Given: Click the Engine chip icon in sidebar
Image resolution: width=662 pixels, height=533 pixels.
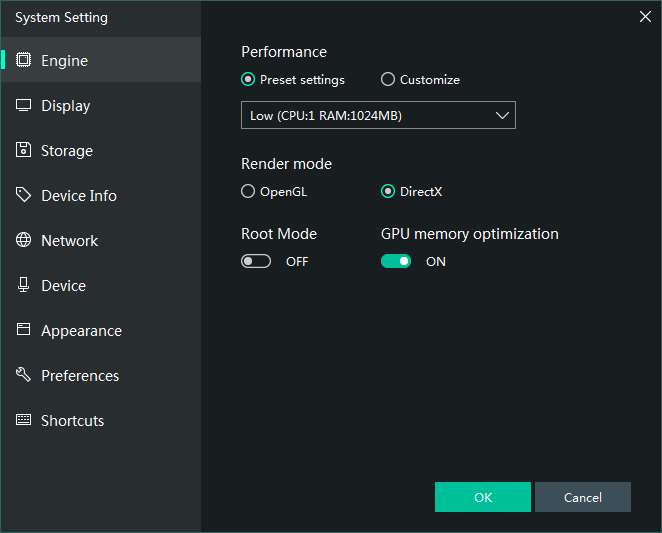Looking at the screenshot, I should click(23, 60).
